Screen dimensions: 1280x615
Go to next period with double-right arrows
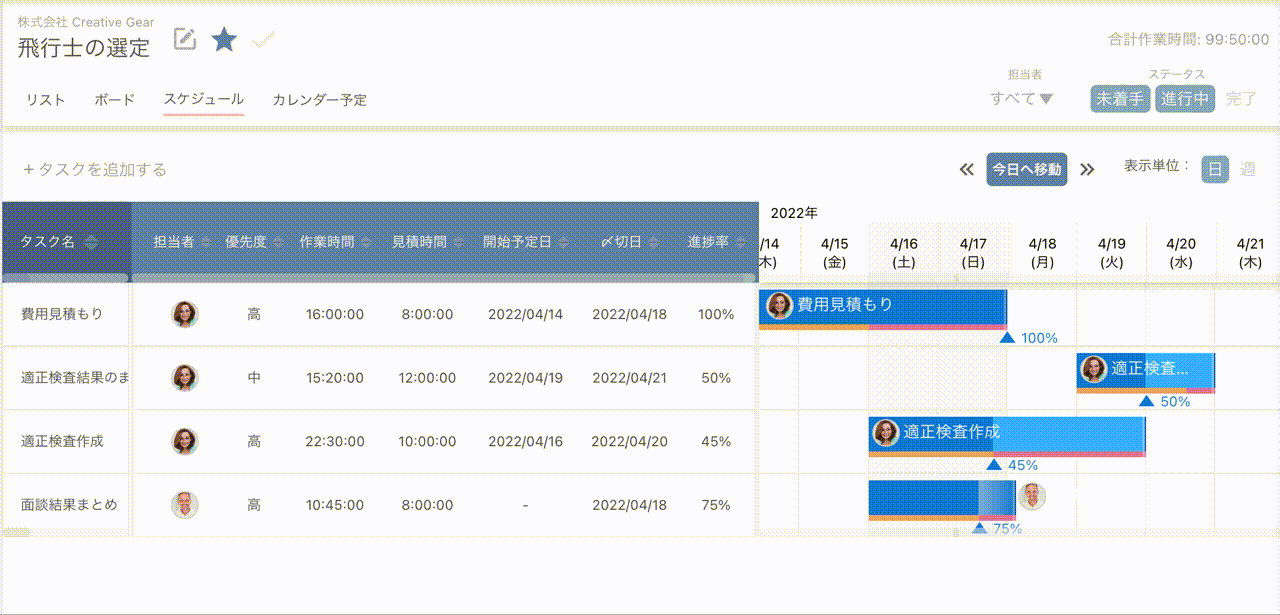[1088, 169]
